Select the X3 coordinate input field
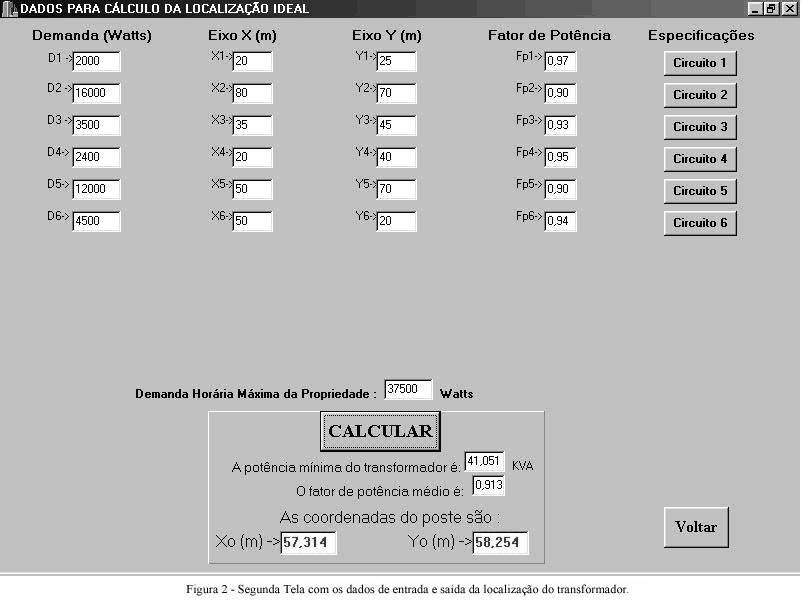The height and width of the screenshot is (600, 801). click(252, 126)
